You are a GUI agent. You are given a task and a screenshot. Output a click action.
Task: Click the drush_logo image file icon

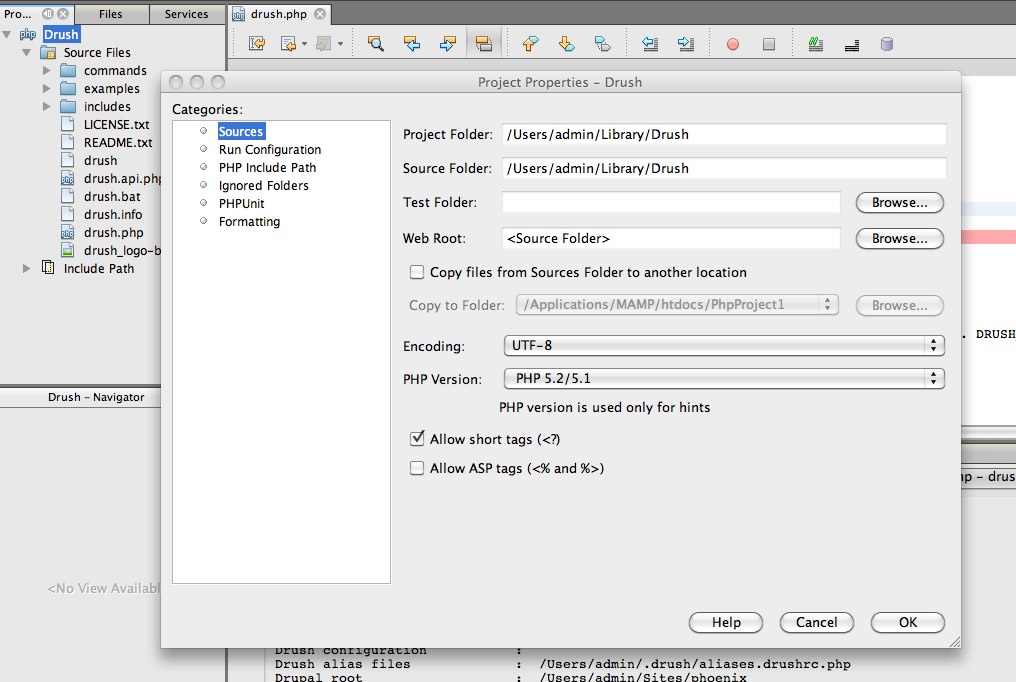[67, 250]
